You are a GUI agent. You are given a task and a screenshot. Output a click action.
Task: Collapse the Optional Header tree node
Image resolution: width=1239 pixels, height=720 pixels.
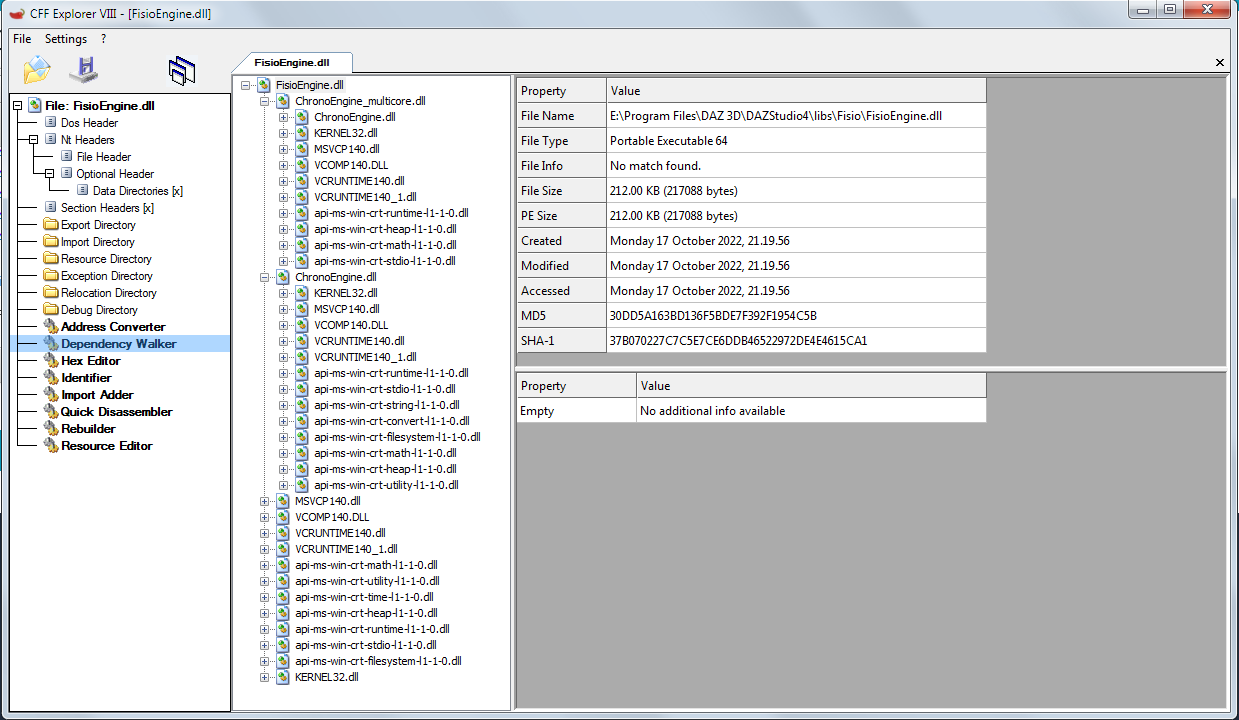50,173
